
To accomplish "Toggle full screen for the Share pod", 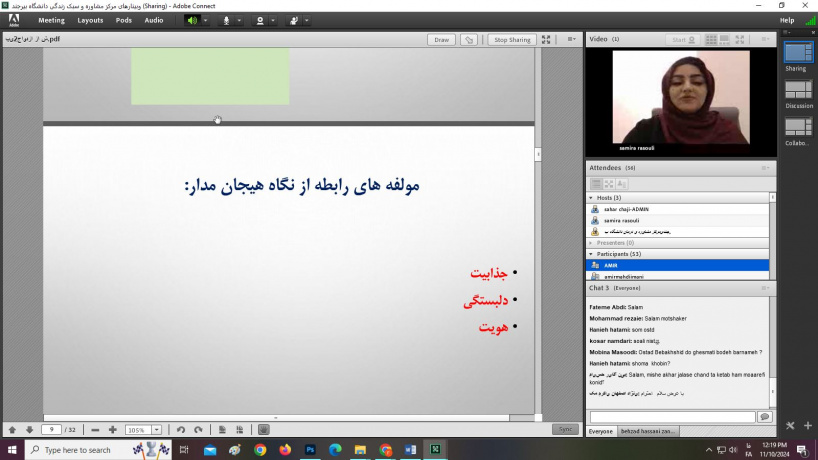I will 546,40.
